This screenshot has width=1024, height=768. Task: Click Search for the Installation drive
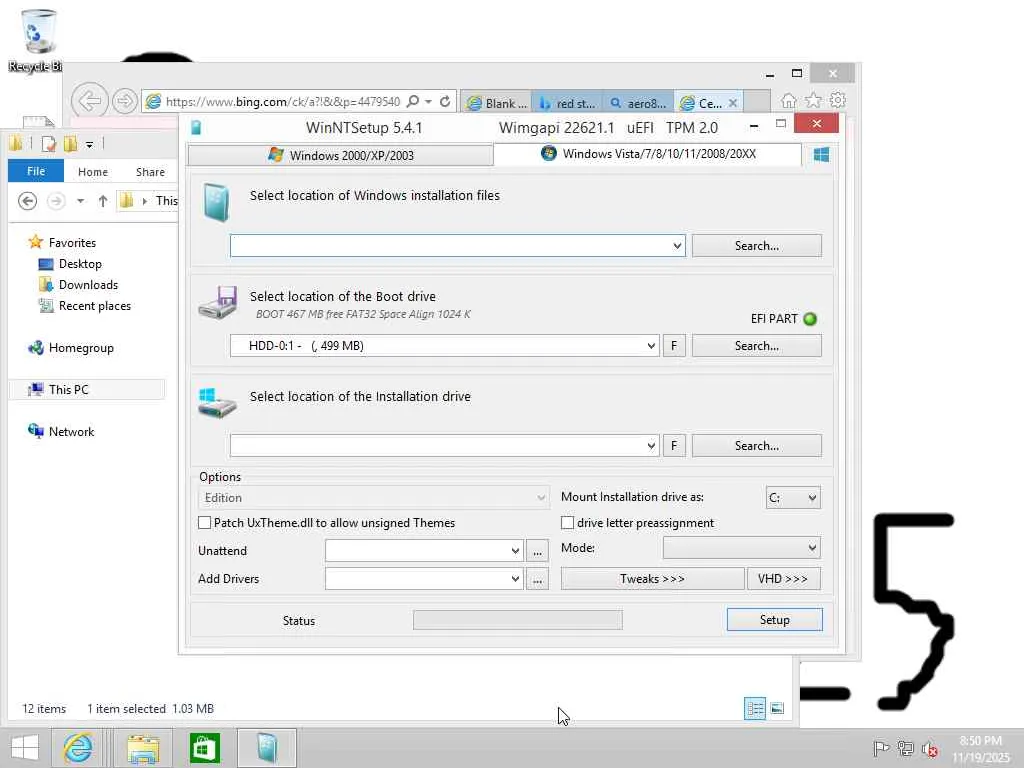pos(757,445)
